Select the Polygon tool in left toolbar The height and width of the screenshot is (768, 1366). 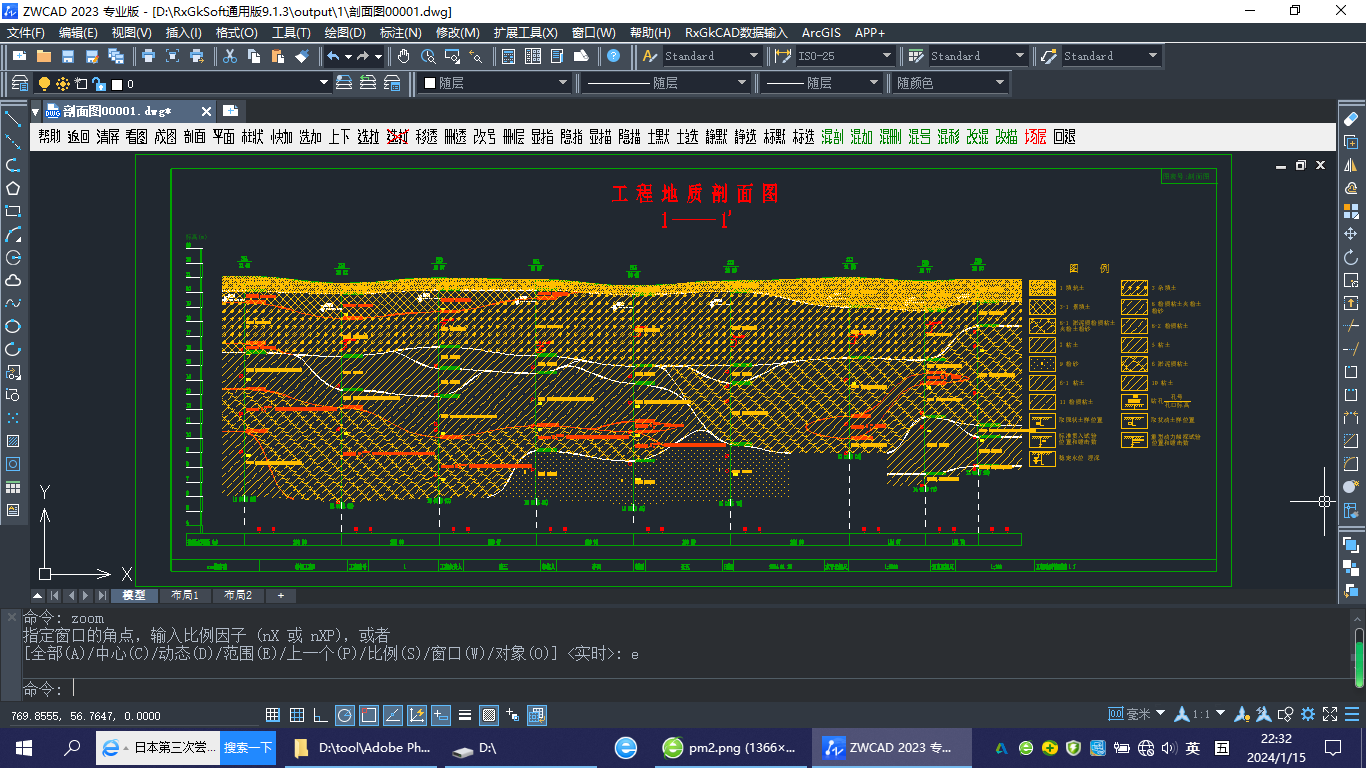click(x=13, y=188)
